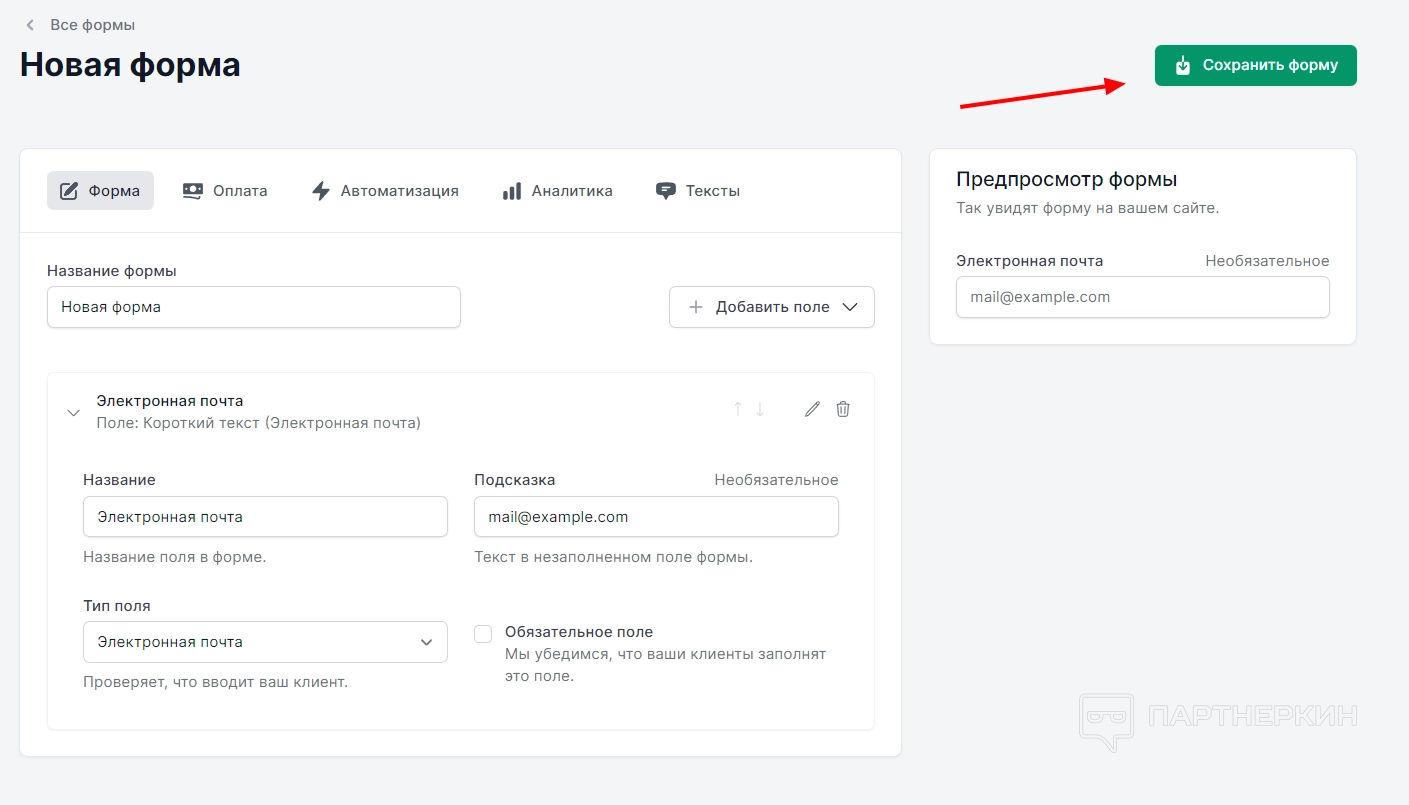Move the field up with the up arrow

pos(738,409)
